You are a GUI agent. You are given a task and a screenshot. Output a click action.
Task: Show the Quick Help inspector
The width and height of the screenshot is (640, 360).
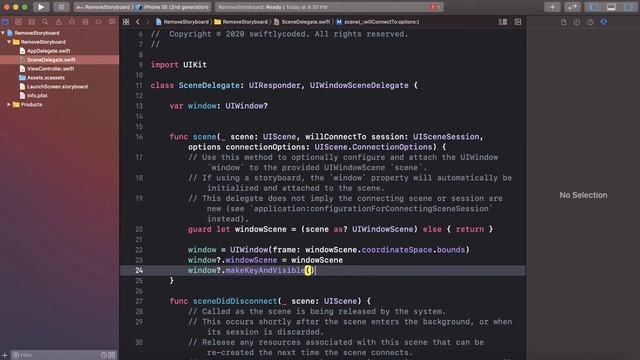(590, 22)
